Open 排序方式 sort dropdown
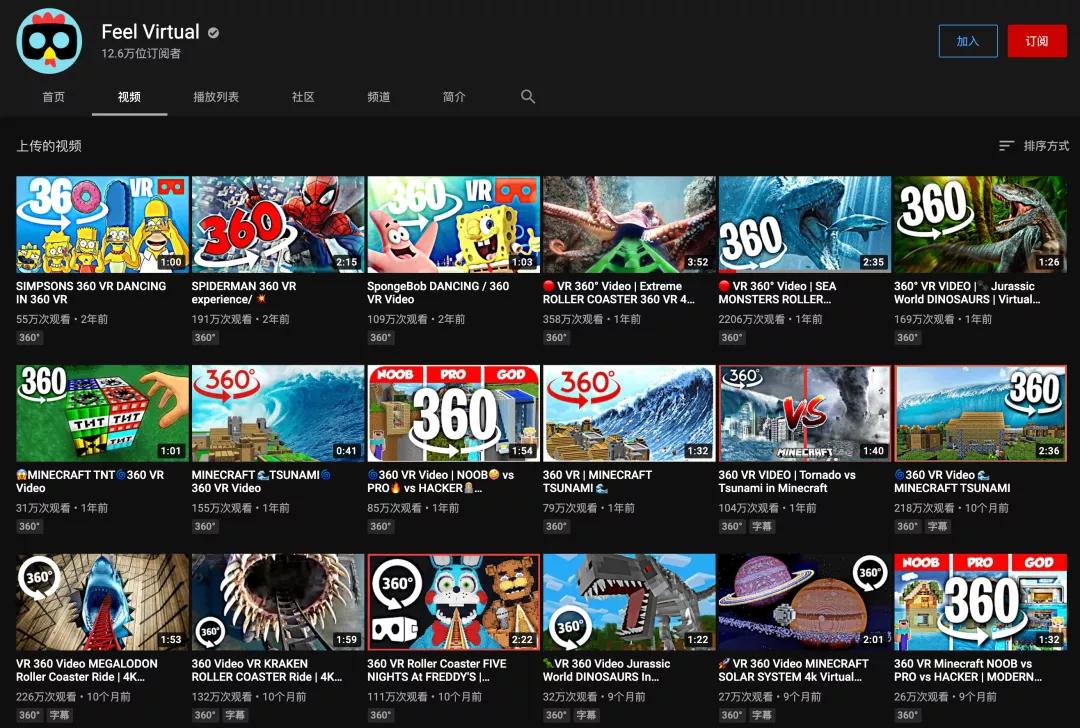Image resolution: width=1080 pixels, height=728 pixels. point(1045,146)
